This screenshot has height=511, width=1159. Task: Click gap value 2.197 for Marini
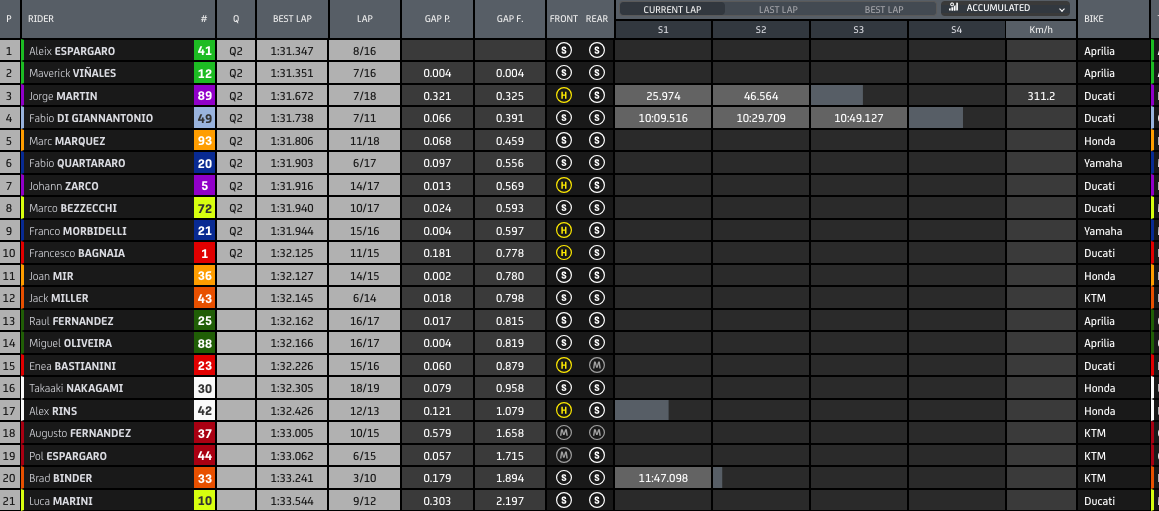pyautogui.click(x=510, y=501)
